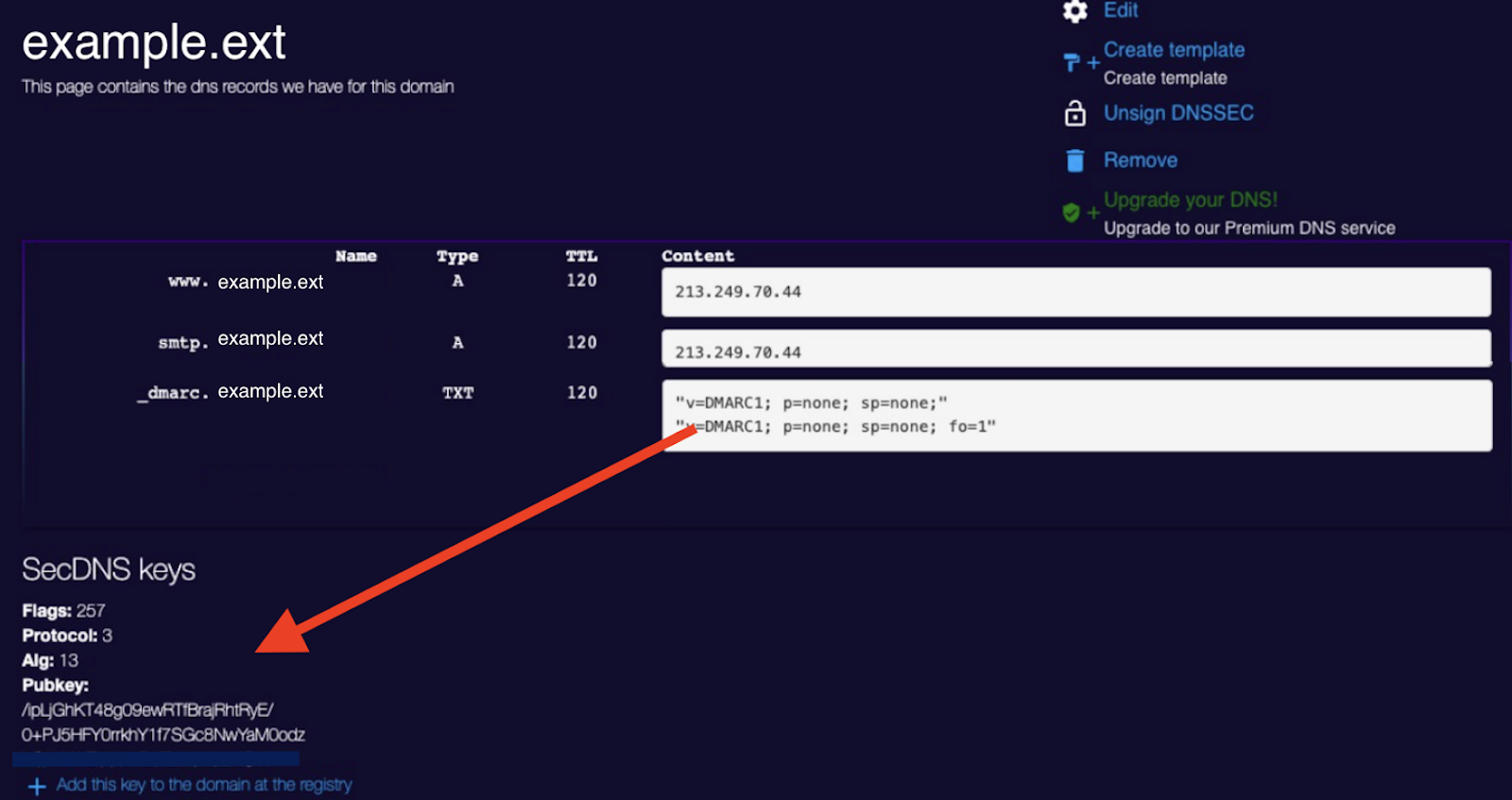This screenshot has height=800, width=1512.
Task: Click the TTL 120 of the _dmarc record
Action: pyautogui.click(x=581, y=392)
